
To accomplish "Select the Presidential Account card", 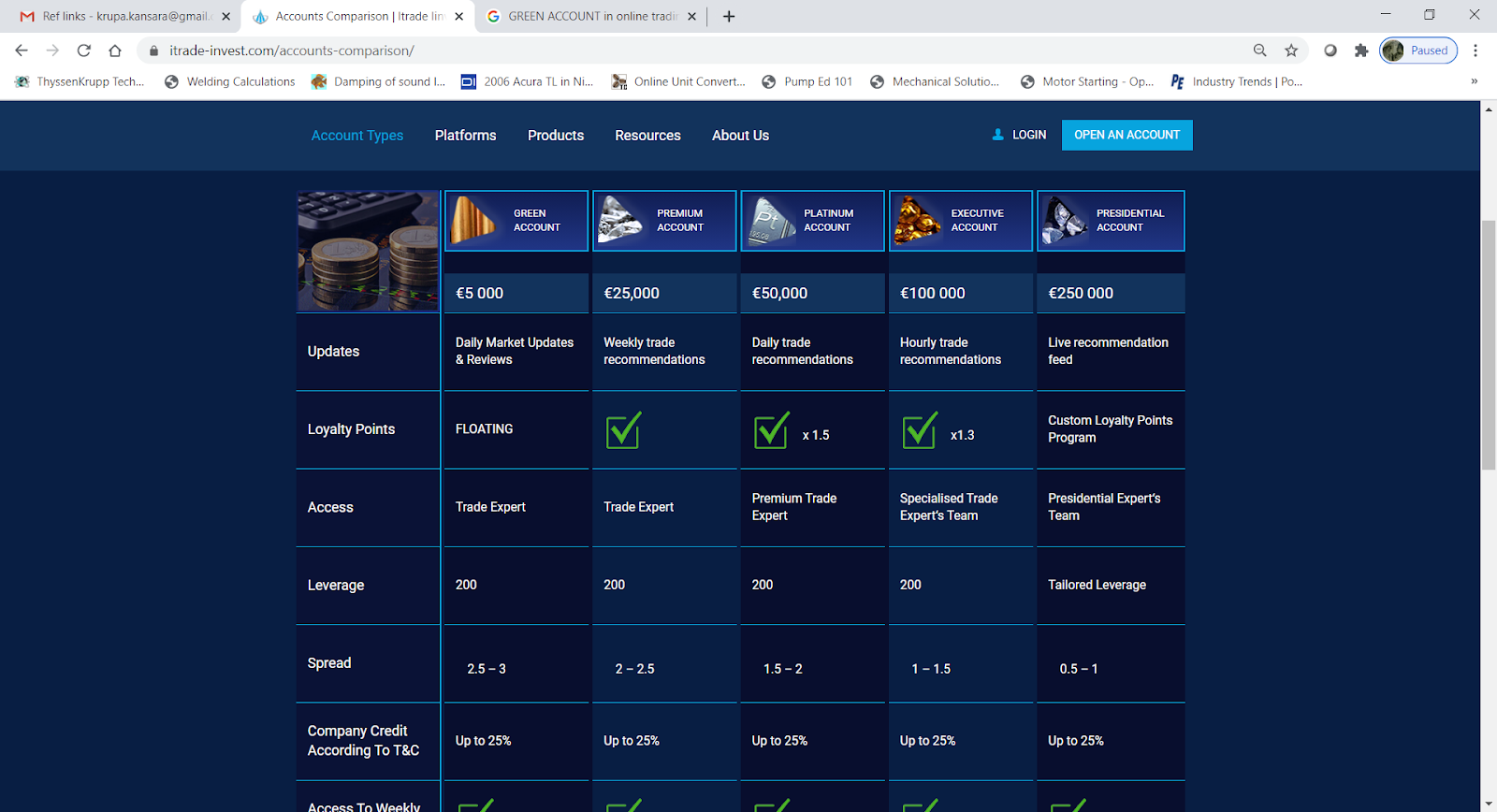I will tap(1111, 221).
